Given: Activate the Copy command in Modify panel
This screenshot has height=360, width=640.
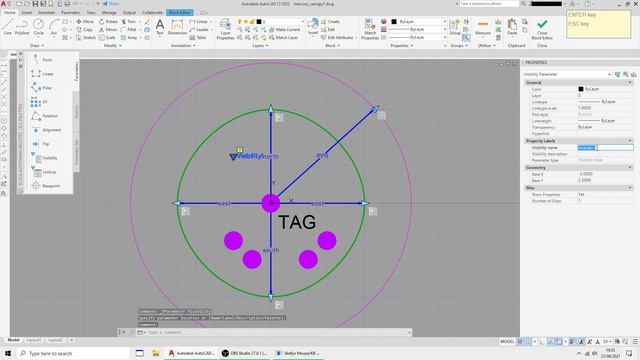Looking at the screenshot, I should click(x=85, y=29).
